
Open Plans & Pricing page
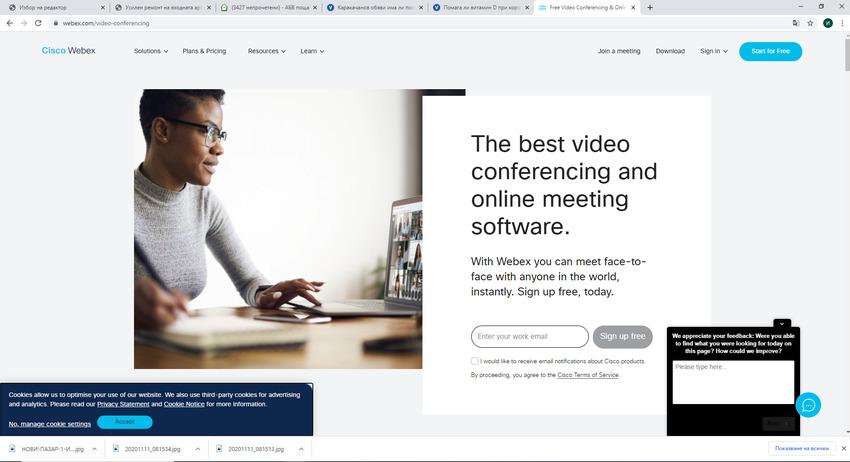[204, 51]
